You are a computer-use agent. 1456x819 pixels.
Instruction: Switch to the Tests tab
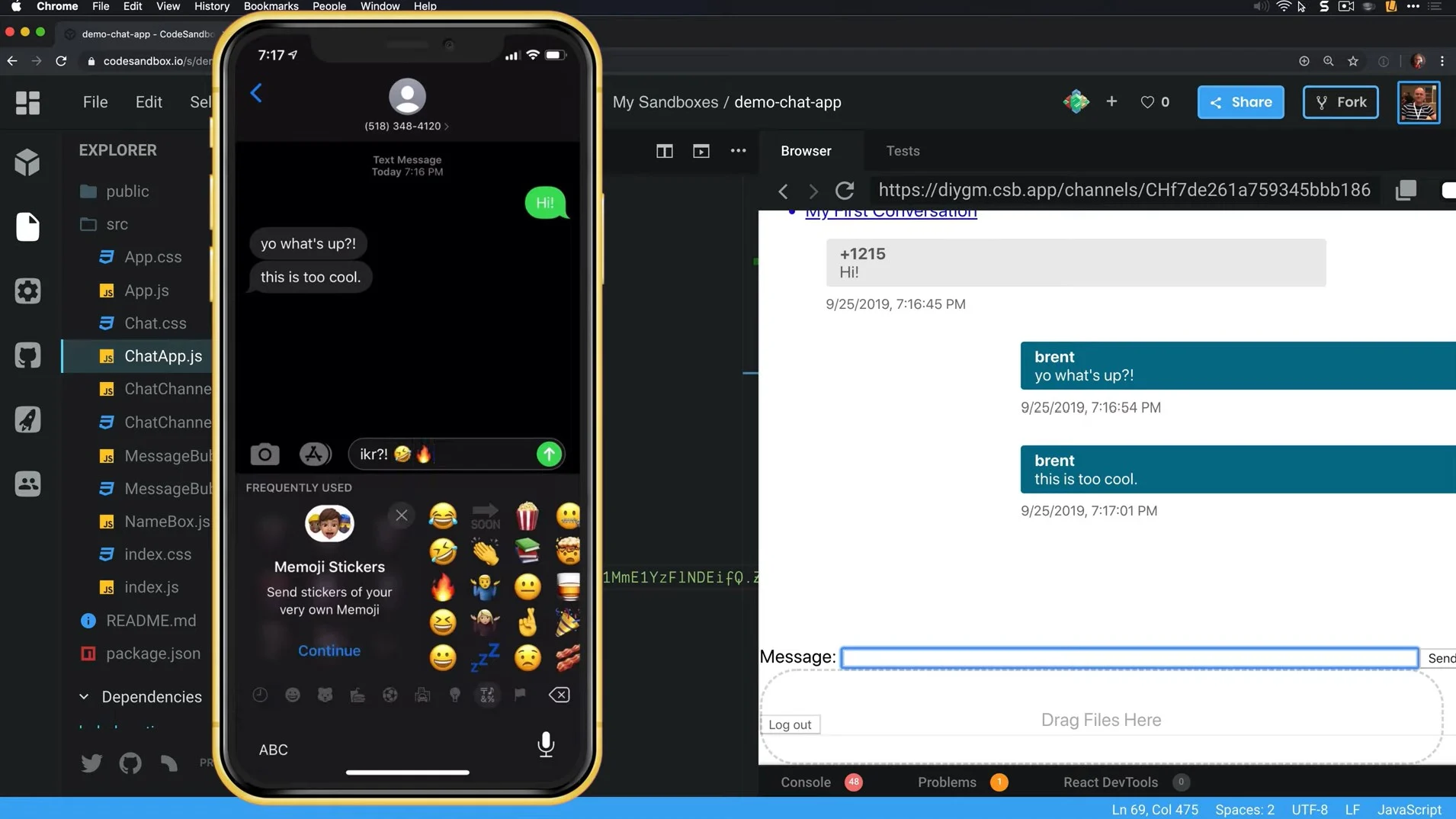coord(903,151)
